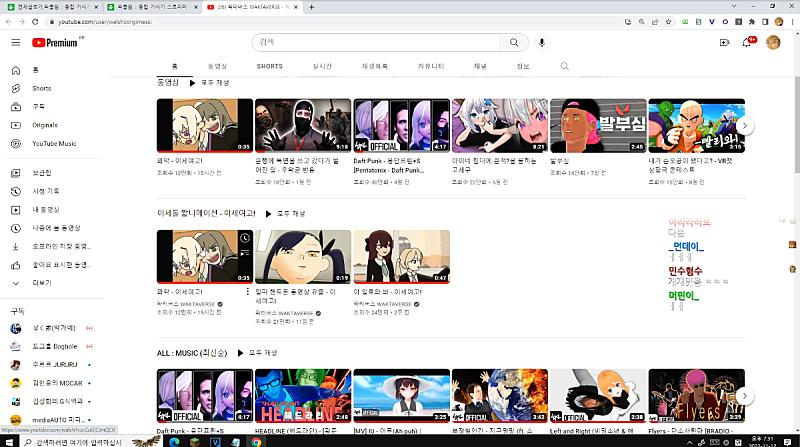Open the Chrome extensions puzzle icon
The height and width of the screenshot is (447, 800).
click(x=752, y=22)
